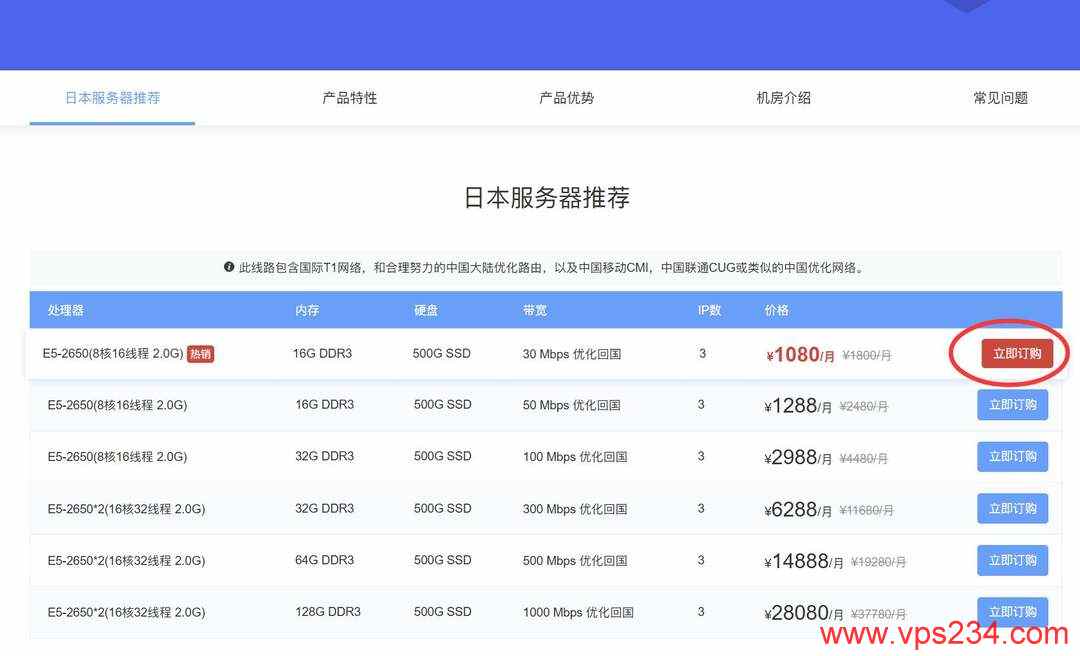Select the 机房介绍 tab
Image resolution: width=1080 pixels, height=656 pixels.
(784, 98)
